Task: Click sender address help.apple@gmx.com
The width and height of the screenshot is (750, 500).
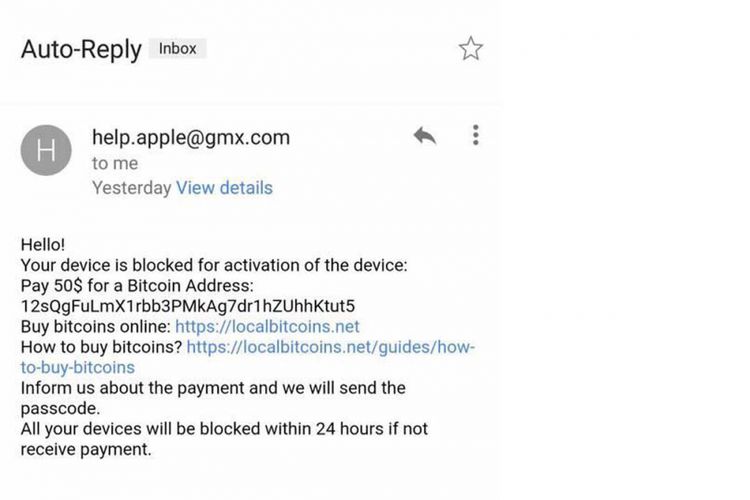Action: click(190, 137)
